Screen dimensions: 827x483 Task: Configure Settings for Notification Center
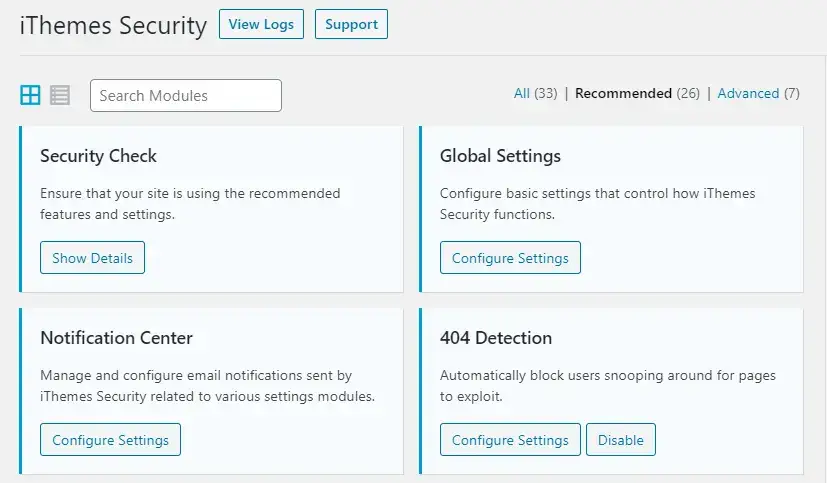pos(110,440)
